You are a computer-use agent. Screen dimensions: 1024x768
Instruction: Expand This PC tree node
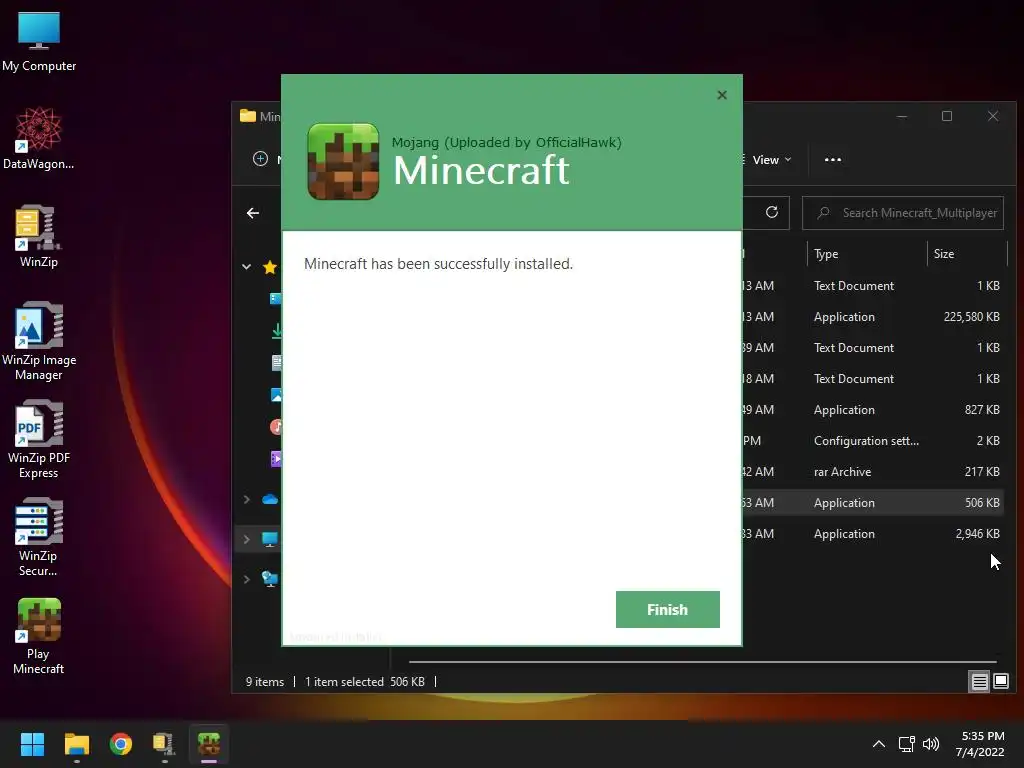click(x=246, y=539)
